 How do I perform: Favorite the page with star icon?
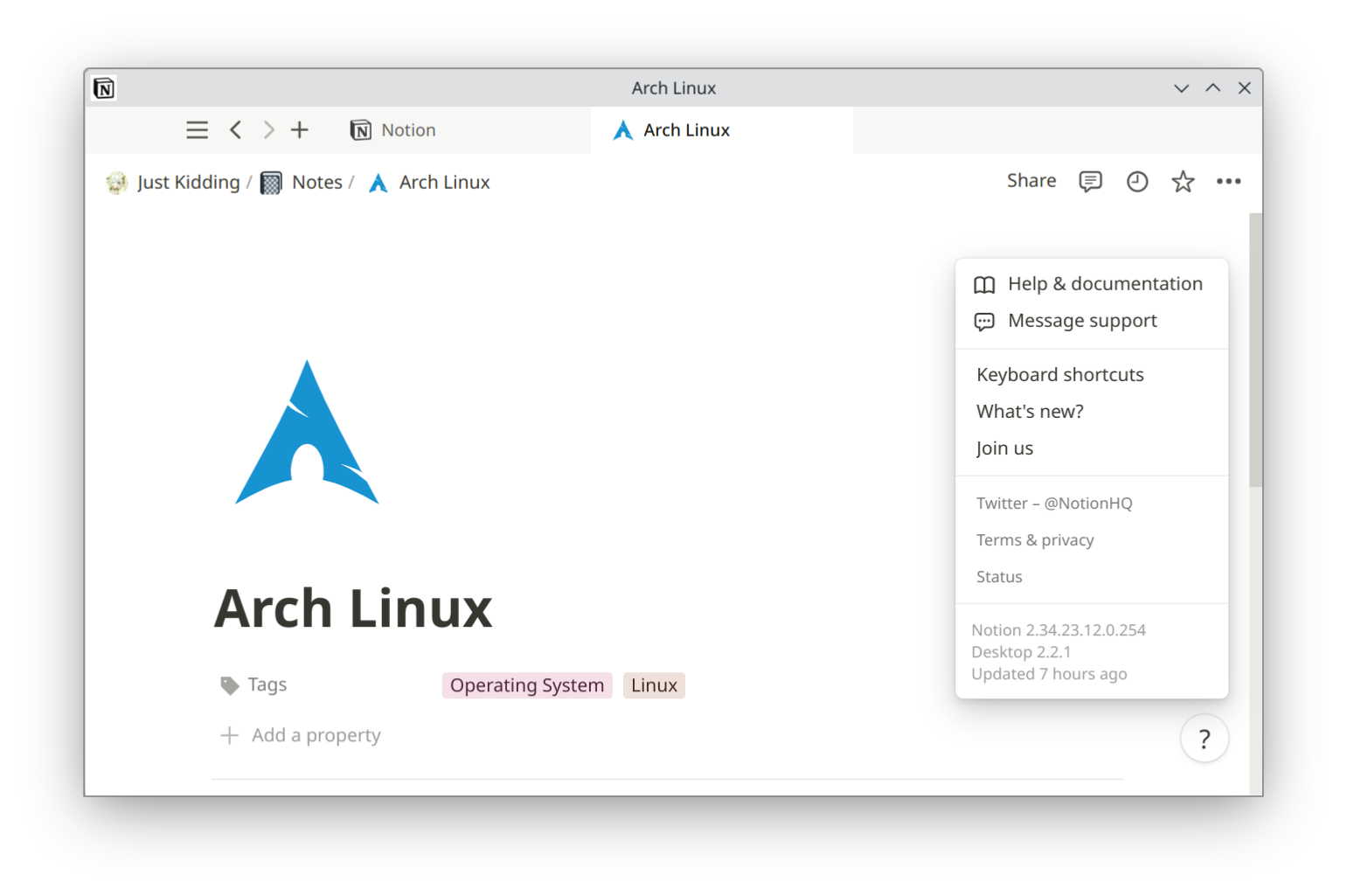pos(1183,181)
